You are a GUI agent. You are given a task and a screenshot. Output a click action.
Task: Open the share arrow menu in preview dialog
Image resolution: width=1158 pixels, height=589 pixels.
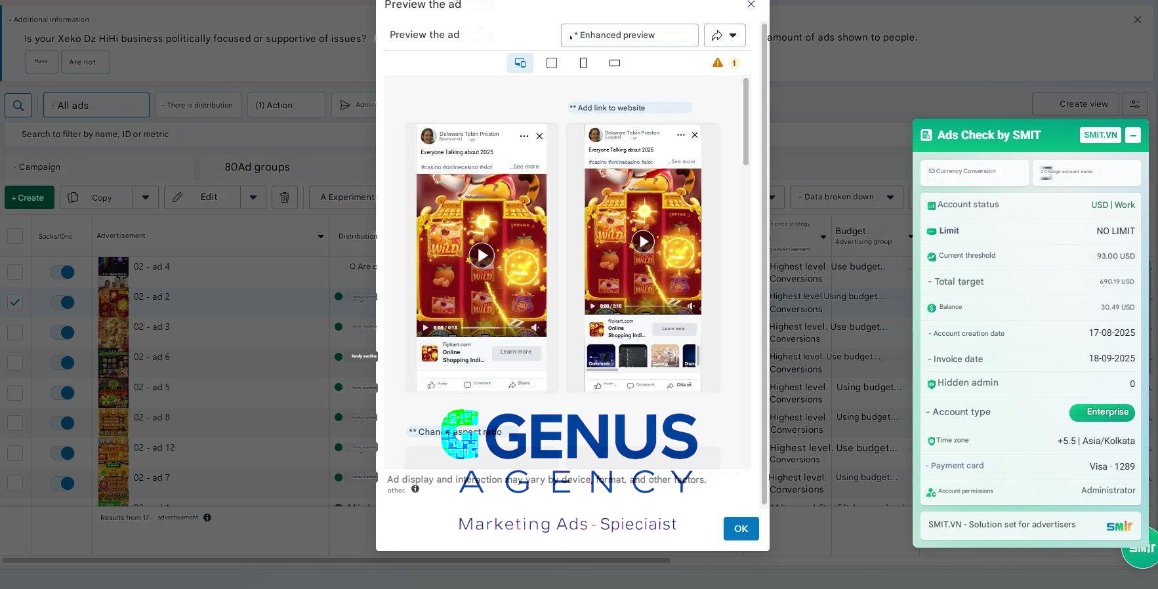pos(724,35)
